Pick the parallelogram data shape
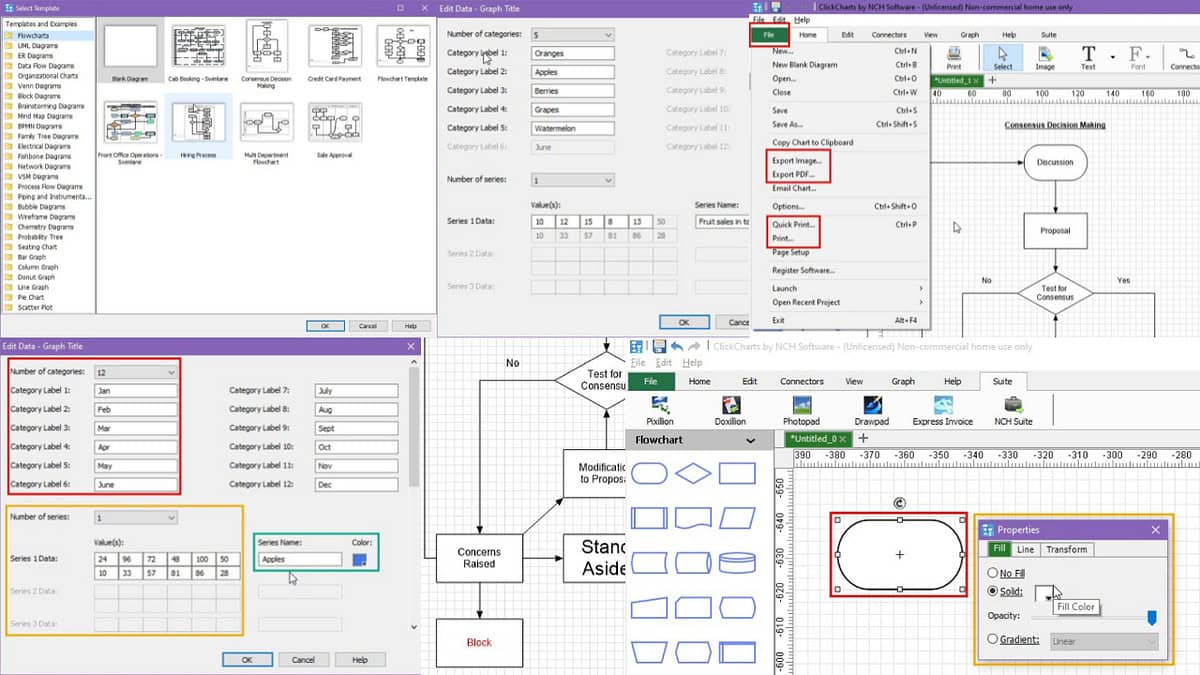1200x675 pixels. coord(738,517)
